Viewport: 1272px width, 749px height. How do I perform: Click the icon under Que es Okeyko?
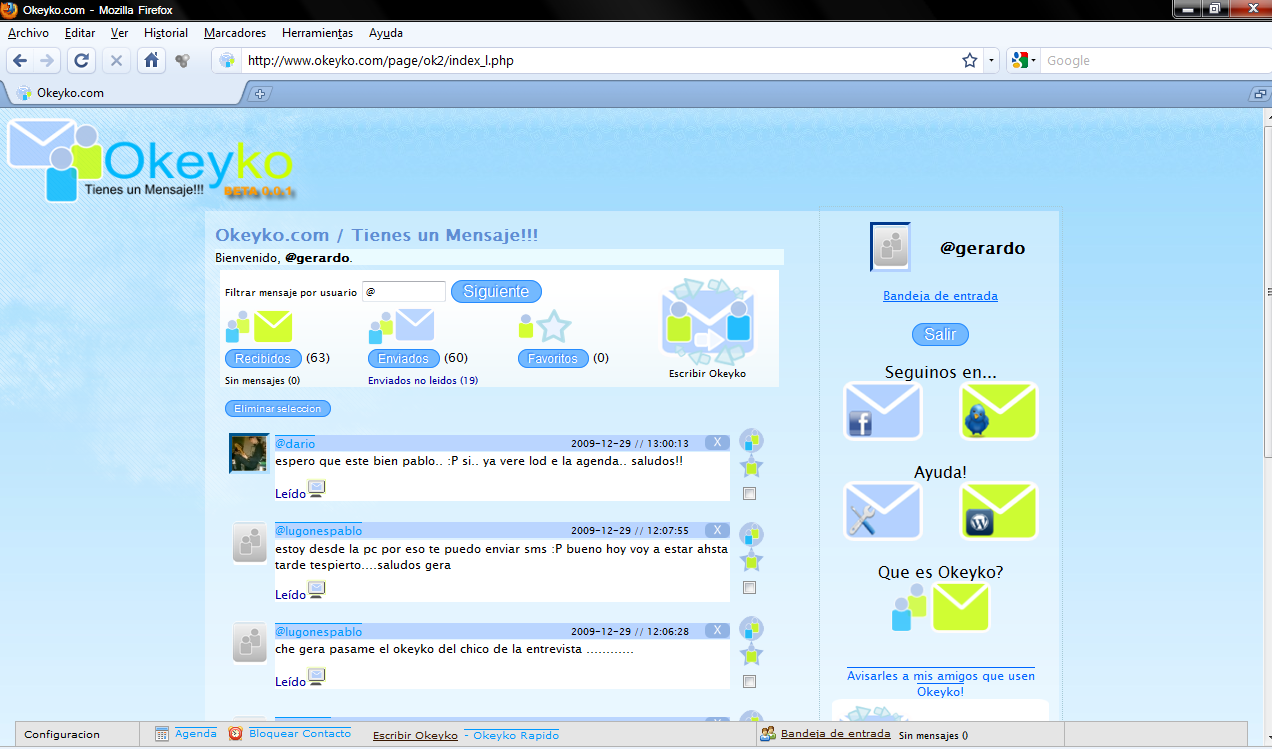[x=940, y=608]
